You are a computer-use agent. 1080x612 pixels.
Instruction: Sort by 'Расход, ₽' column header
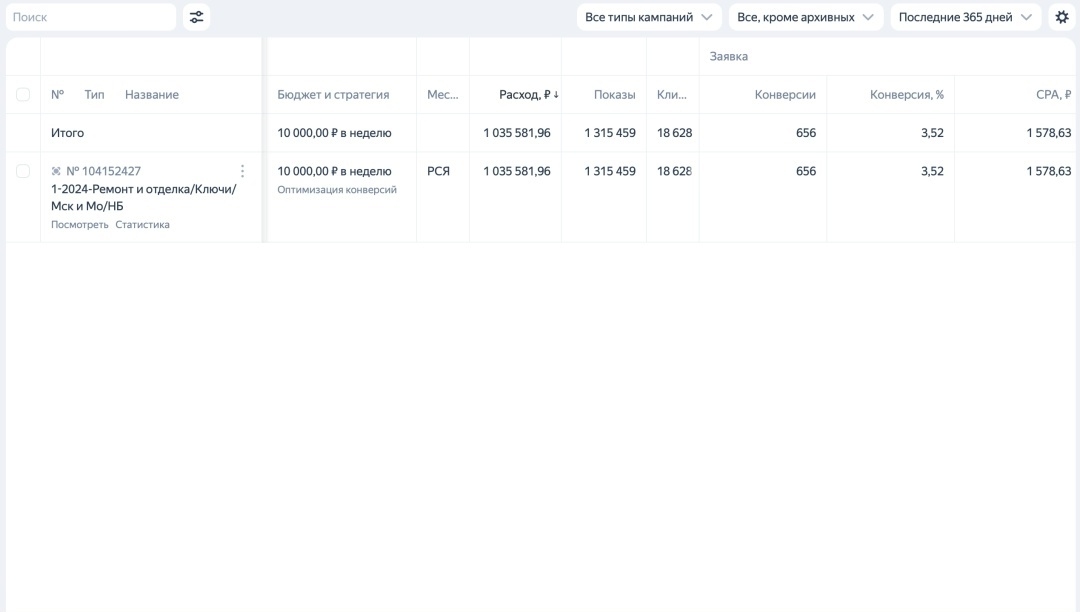[x=529, y=94]
